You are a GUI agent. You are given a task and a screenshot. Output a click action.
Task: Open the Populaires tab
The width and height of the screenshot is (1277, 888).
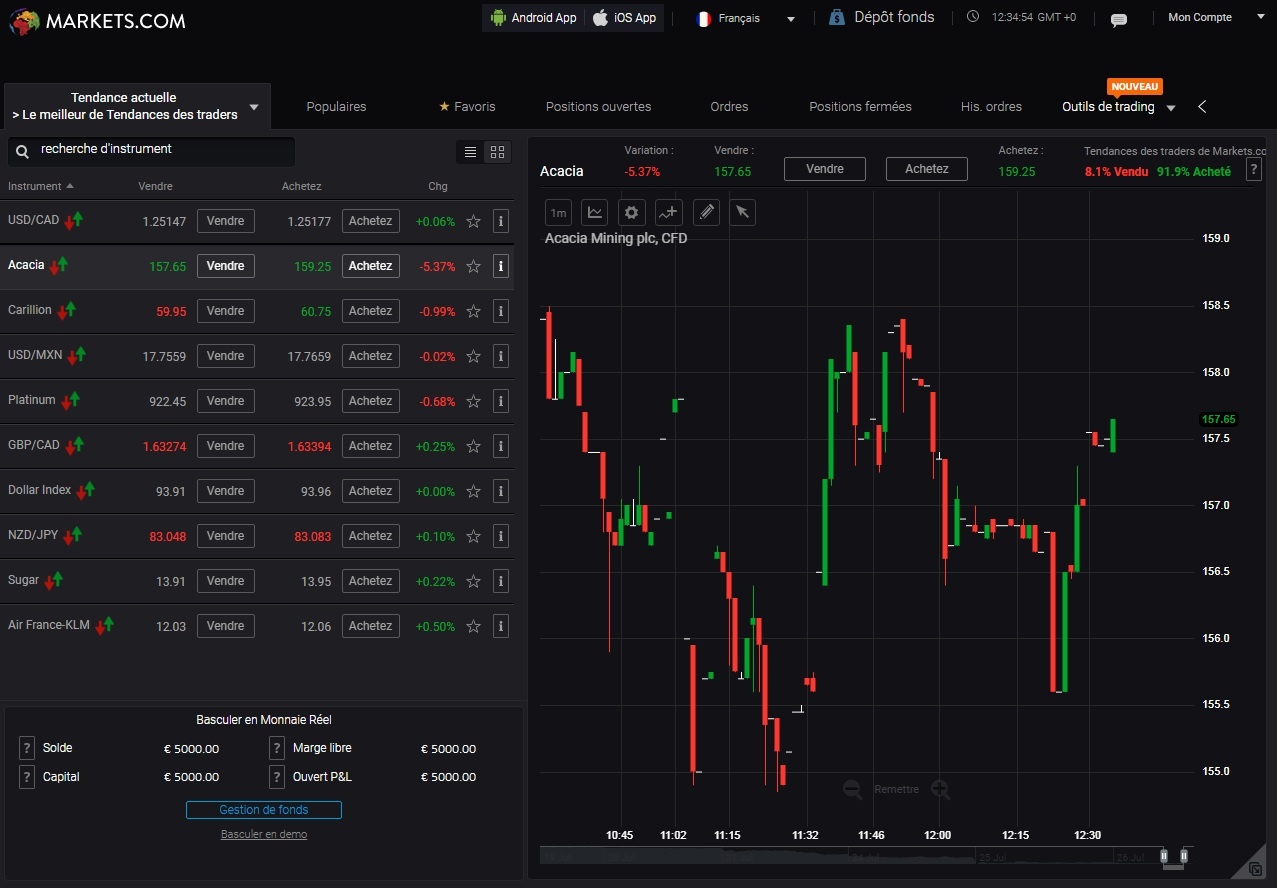point(336,106)
